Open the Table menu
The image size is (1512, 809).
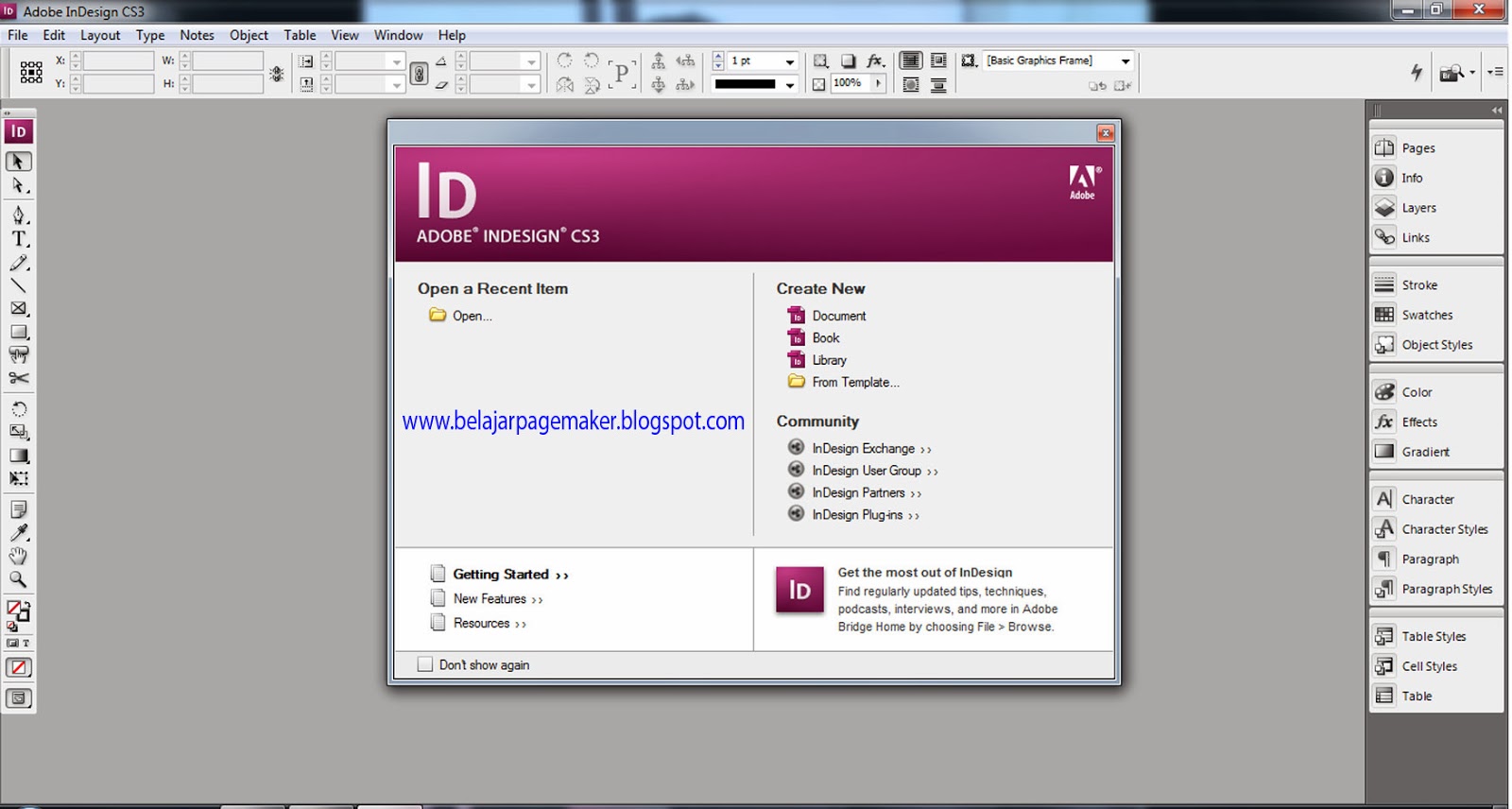point(300,35)
